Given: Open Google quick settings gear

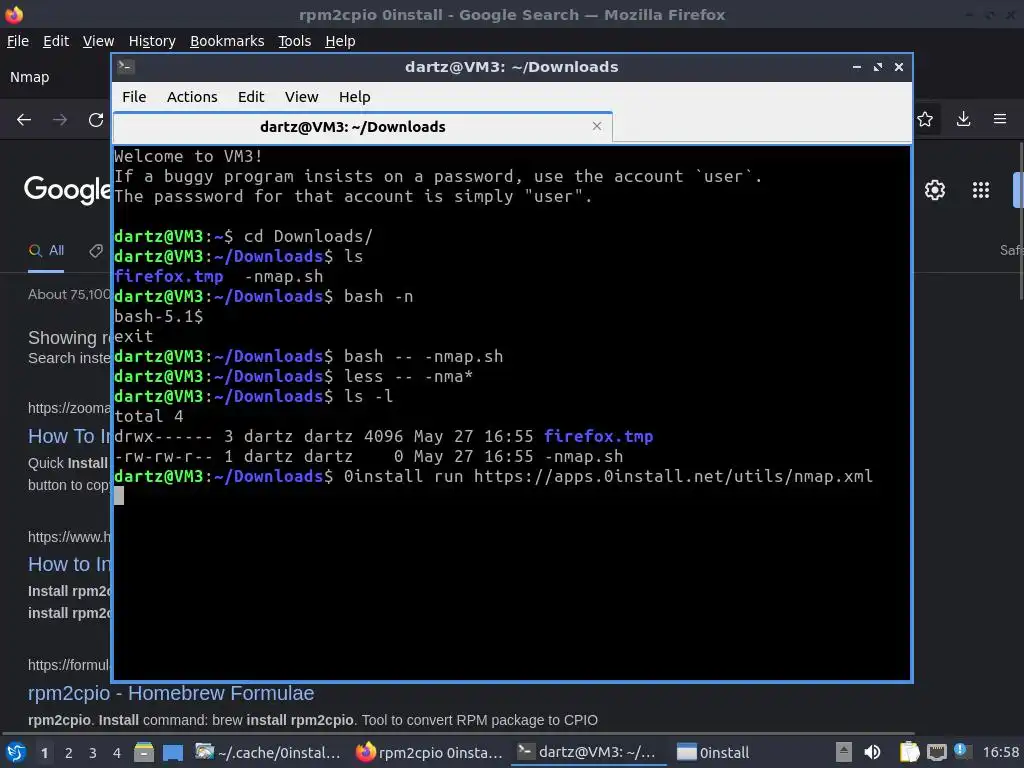Looking at the screenshot, I should 935,190.
